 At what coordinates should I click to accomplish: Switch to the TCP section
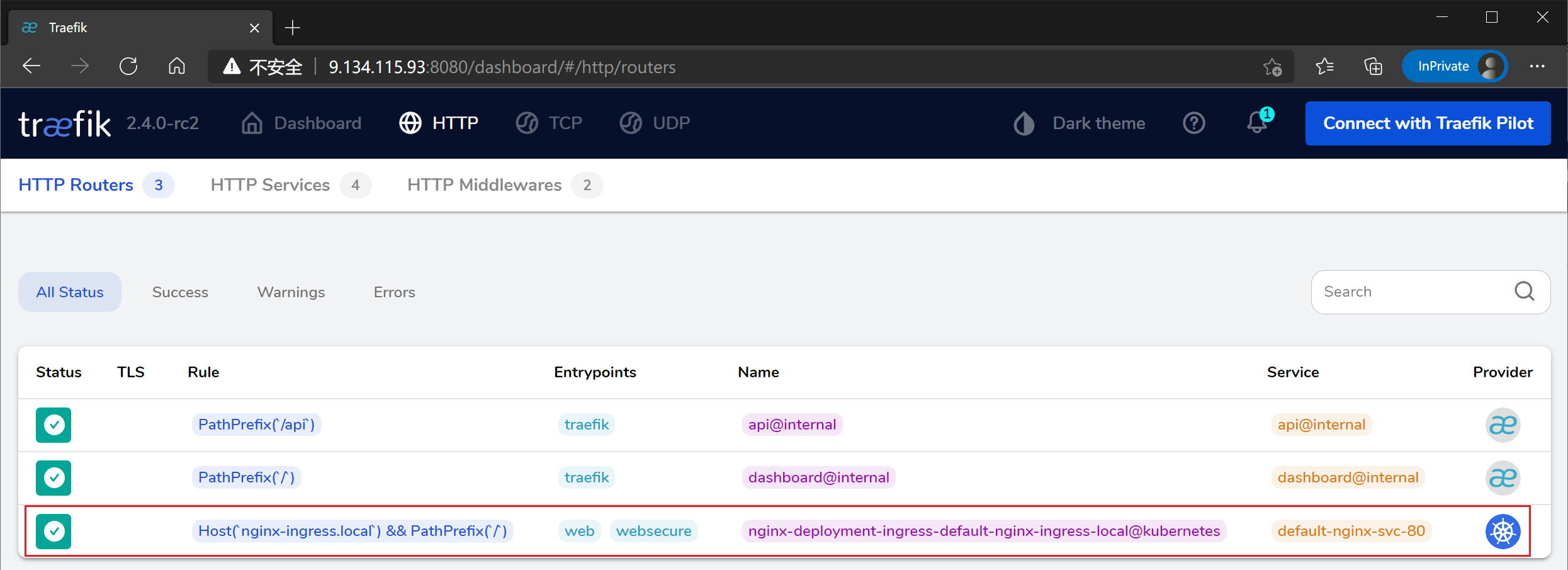[x=549, y=123]
